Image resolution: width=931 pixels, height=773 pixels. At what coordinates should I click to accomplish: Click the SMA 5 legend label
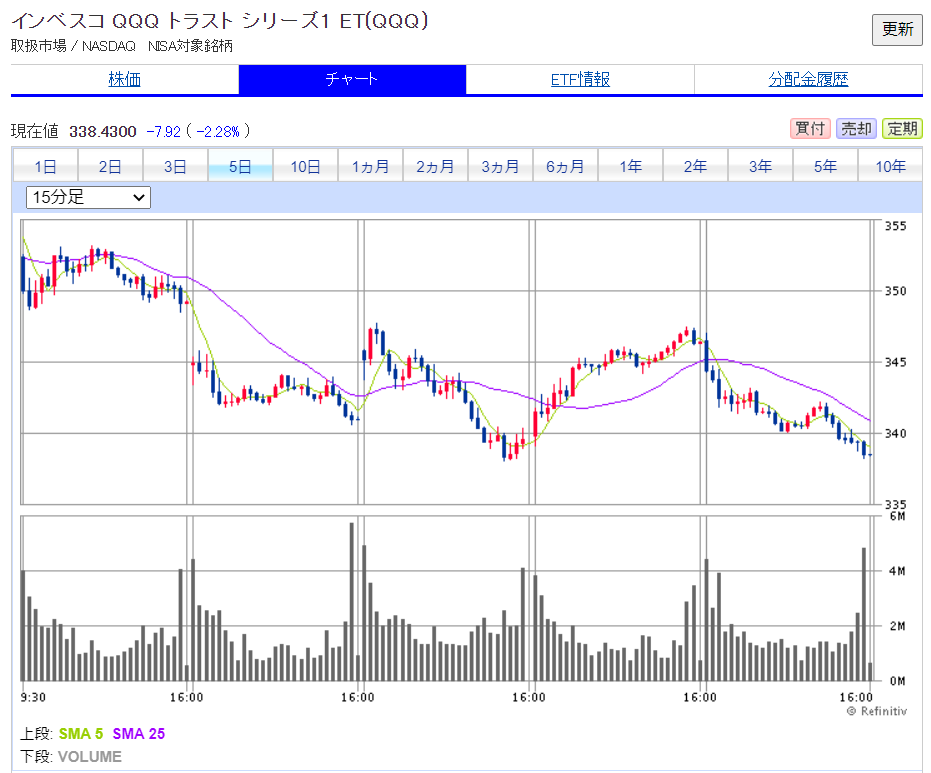tap(81, 734)
